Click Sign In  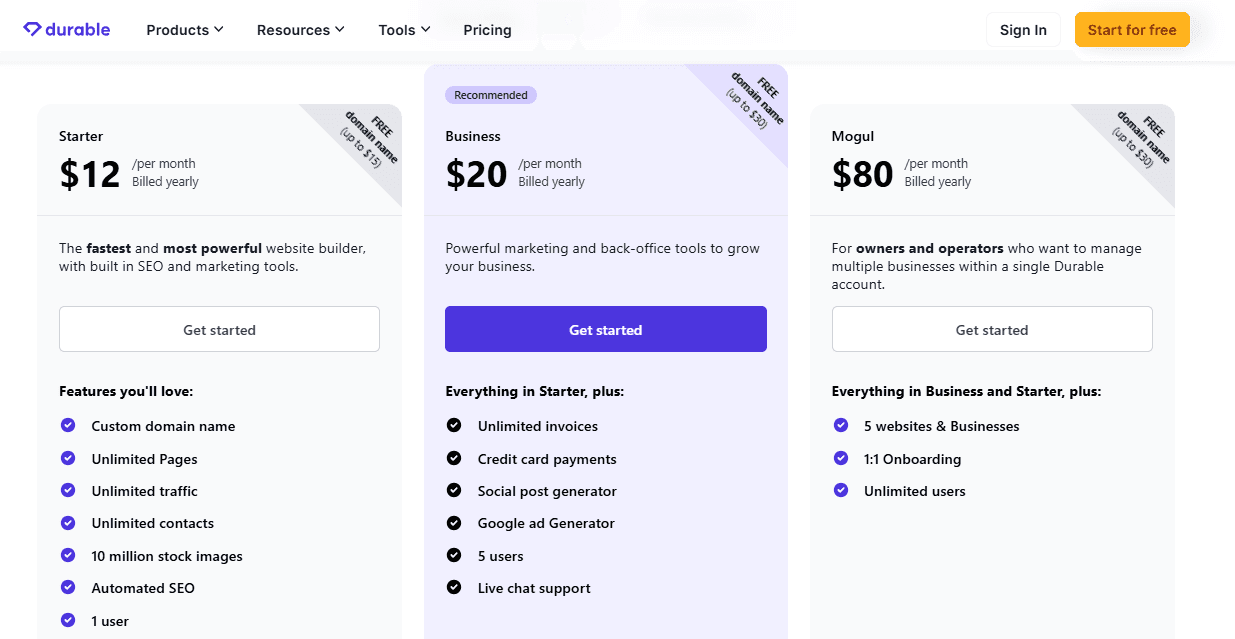point(1023,29)
